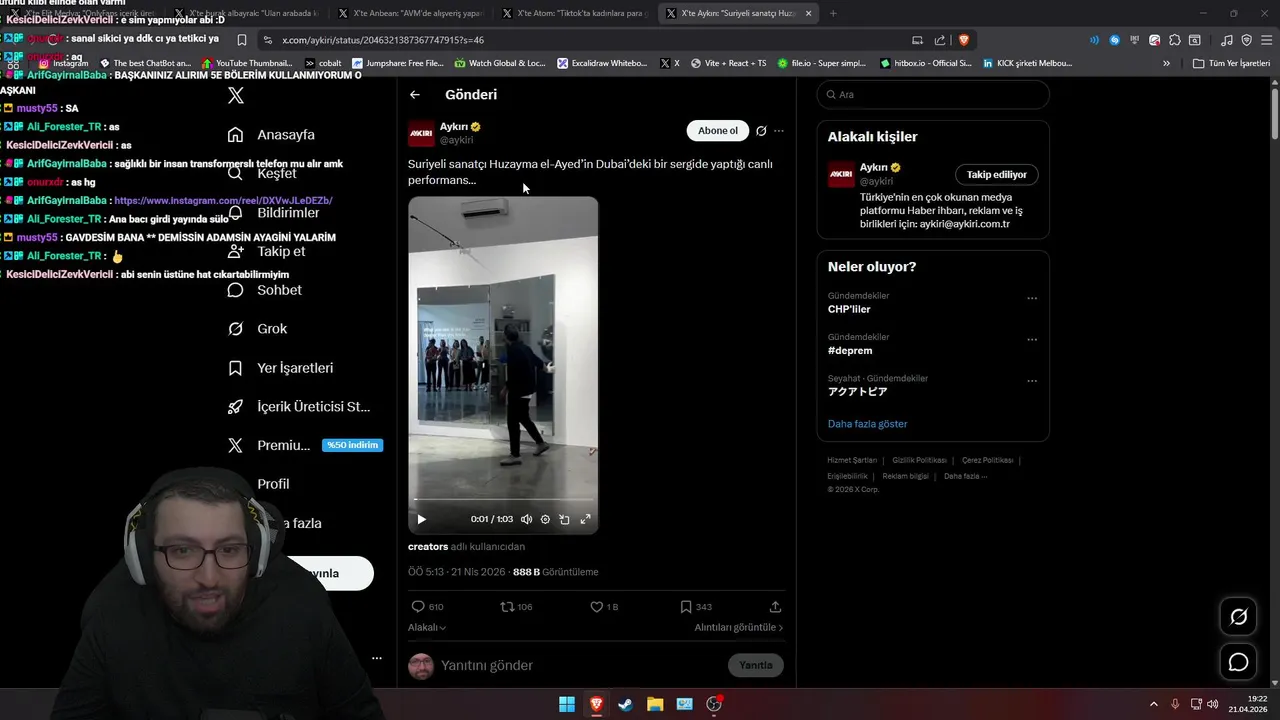This screenshot has height=720, width=1280.
Task: Open floating messages chat button
Action: [x=1238, y=662]
